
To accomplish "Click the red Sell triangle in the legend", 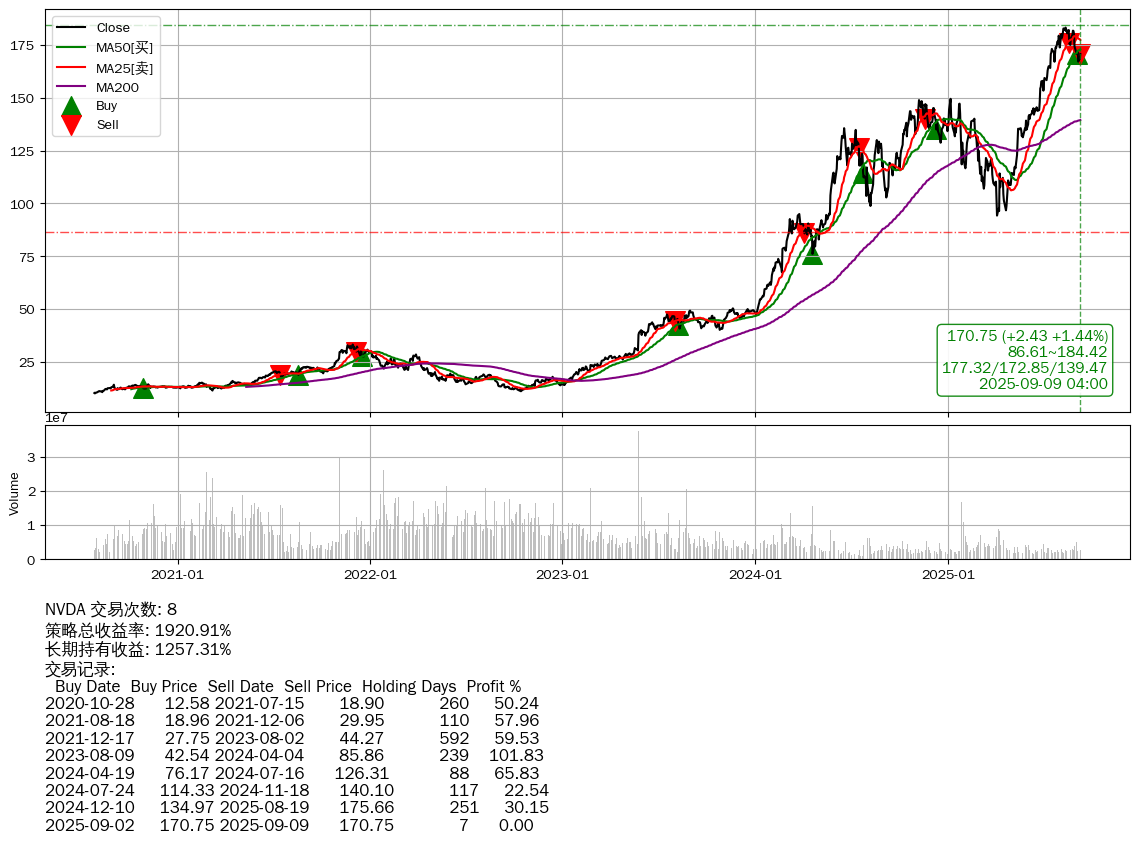I will point(71,124).
